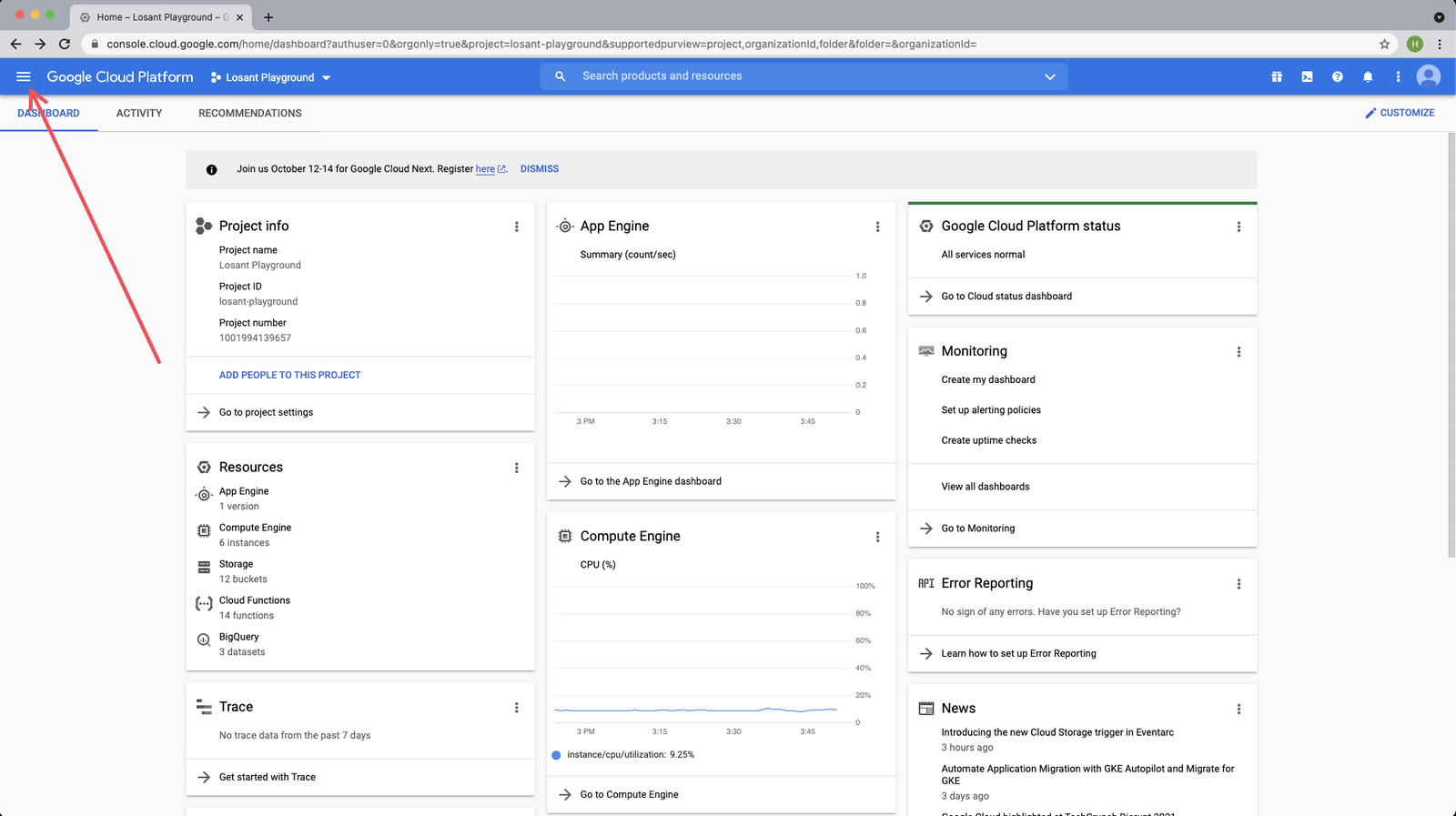Click the App Engine resource icon
1456x816 pixels.
click(x=204, y=495)
